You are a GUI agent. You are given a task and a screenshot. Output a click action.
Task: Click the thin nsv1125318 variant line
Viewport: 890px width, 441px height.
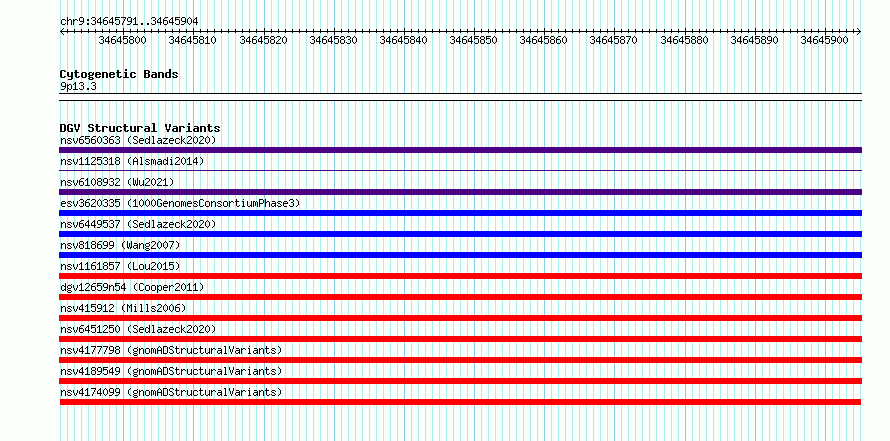[460, 170]
